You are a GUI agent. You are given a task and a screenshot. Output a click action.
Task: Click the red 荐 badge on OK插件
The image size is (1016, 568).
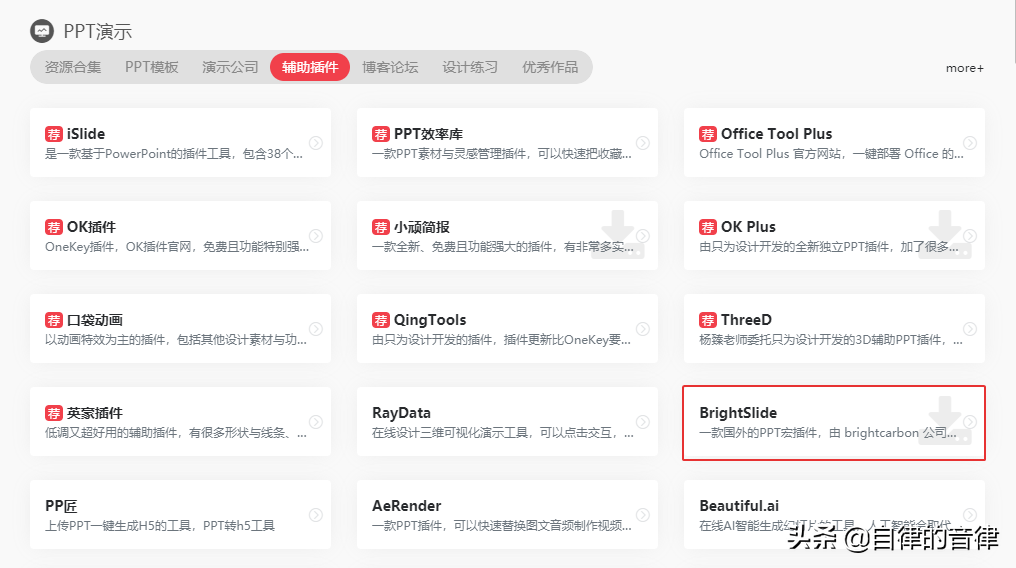[54, 227]
